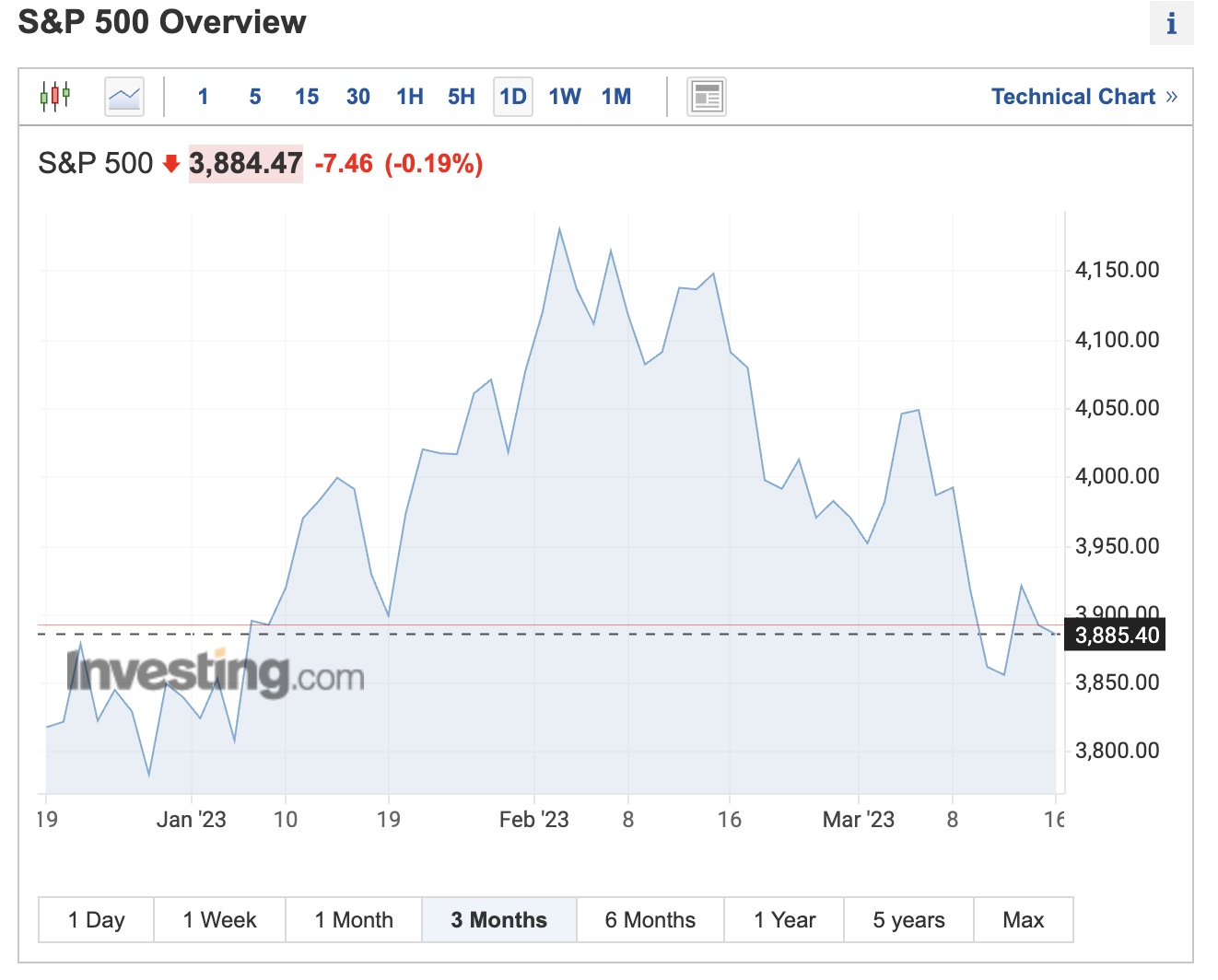Viewport: 1218px width, 980px height.
Task: Click the 4,100.00 y-axis label
Action: 1118,340
